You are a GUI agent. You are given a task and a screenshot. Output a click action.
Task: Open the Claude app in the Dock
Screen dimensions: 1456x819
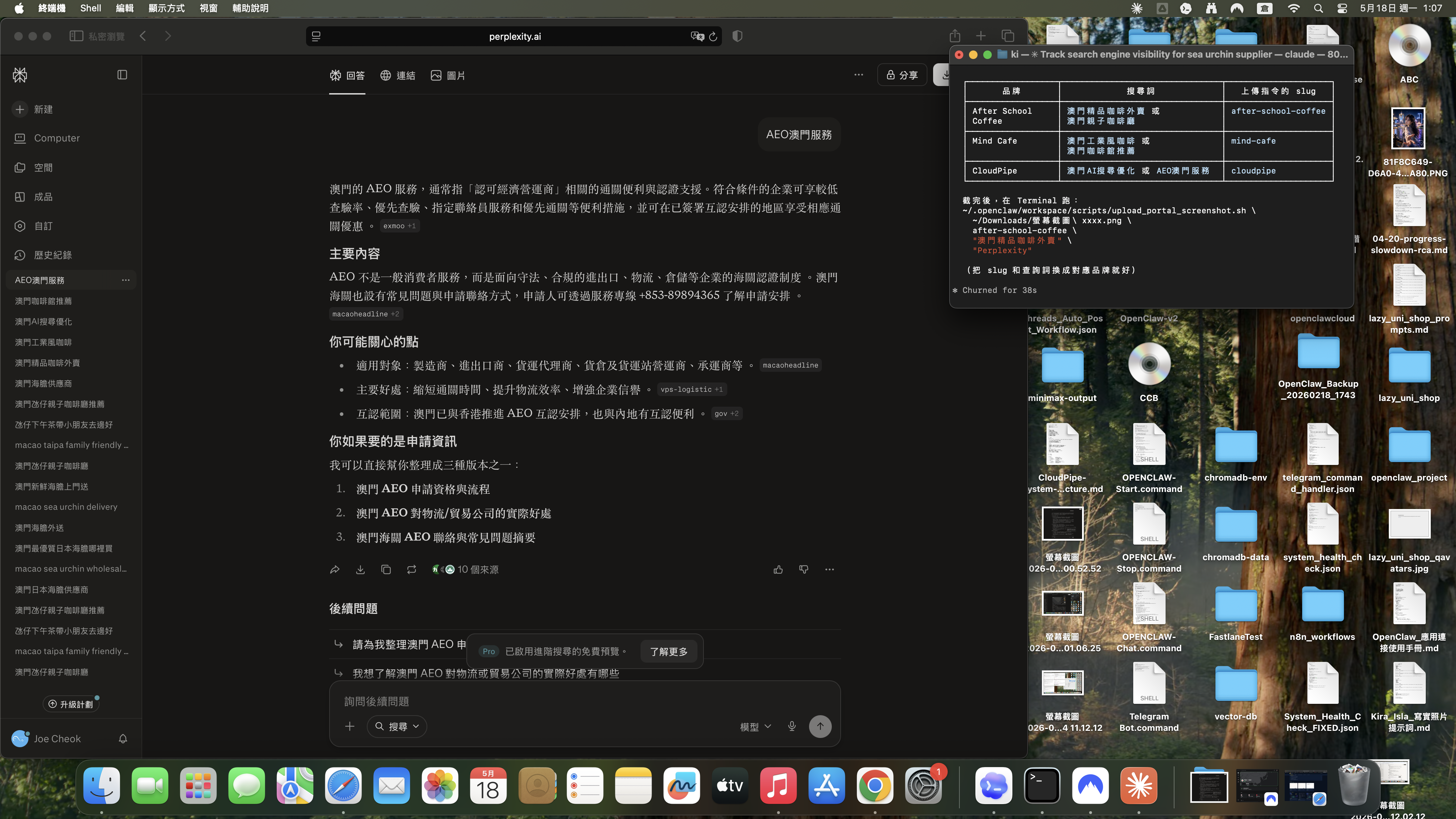[1138, 786]
